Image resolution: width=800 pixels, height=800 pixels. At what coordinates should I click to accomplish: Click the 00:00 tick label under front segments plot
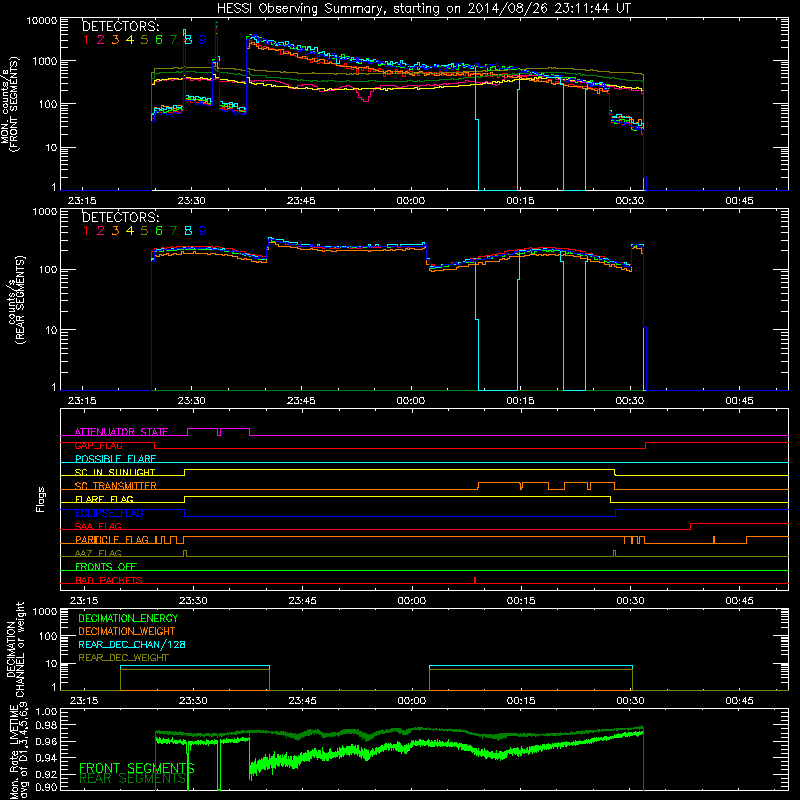coord(411,201)
